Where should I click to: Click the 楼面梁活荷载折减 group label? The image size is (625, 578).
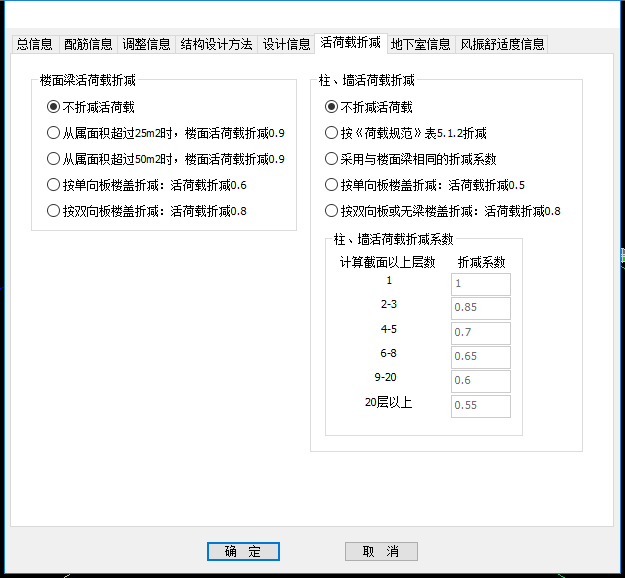point(88,80)
